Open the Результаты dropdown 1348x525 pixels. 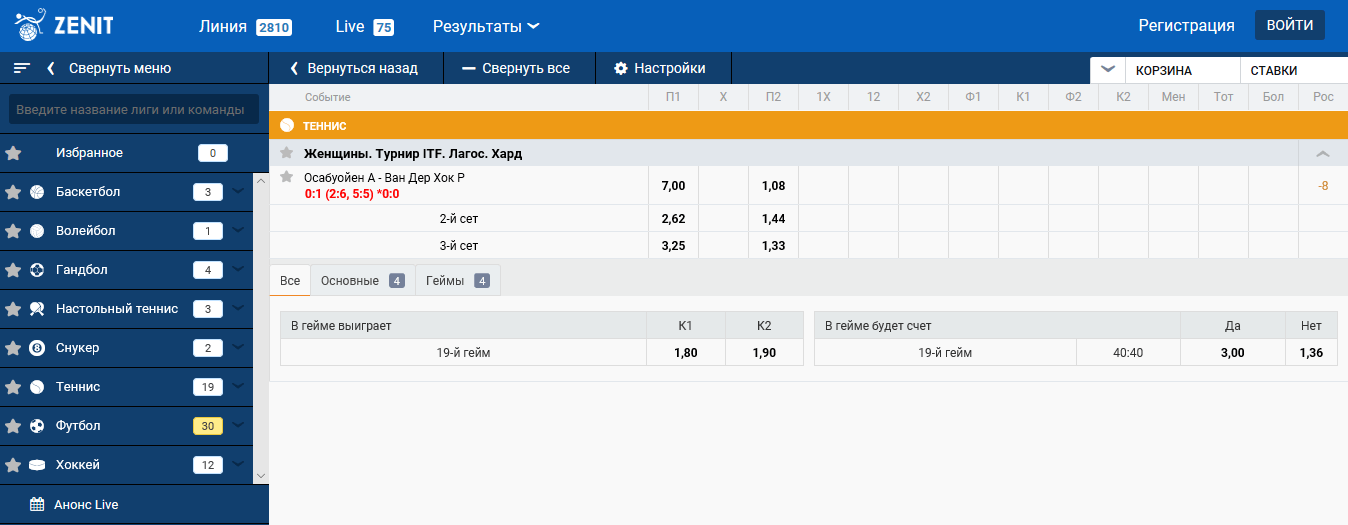(x=486, y=26)
